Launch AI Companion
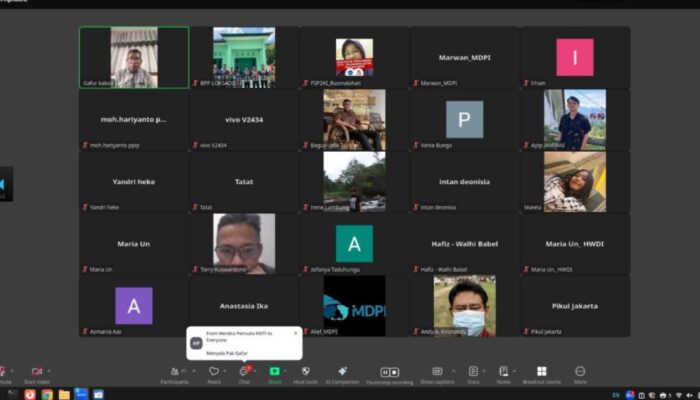This screenshot has width=700, height=400. pos(343,373)
